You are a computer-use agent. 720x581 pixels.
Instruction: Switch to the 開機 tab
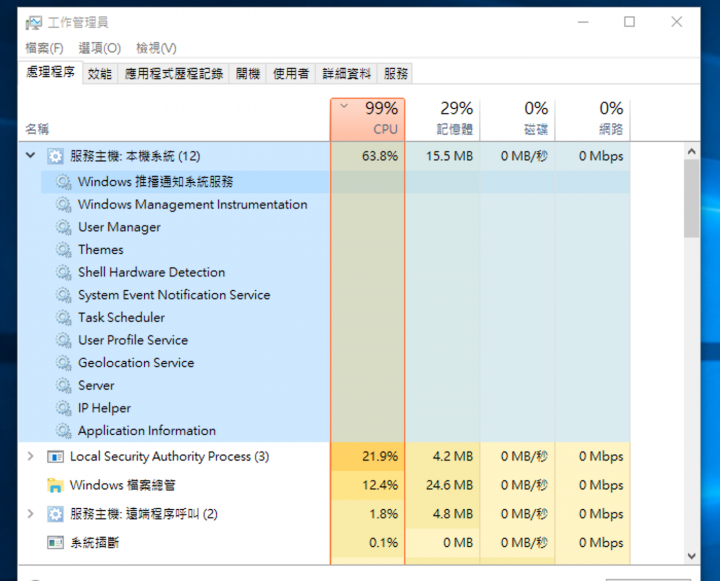click(x=248, y=73)
